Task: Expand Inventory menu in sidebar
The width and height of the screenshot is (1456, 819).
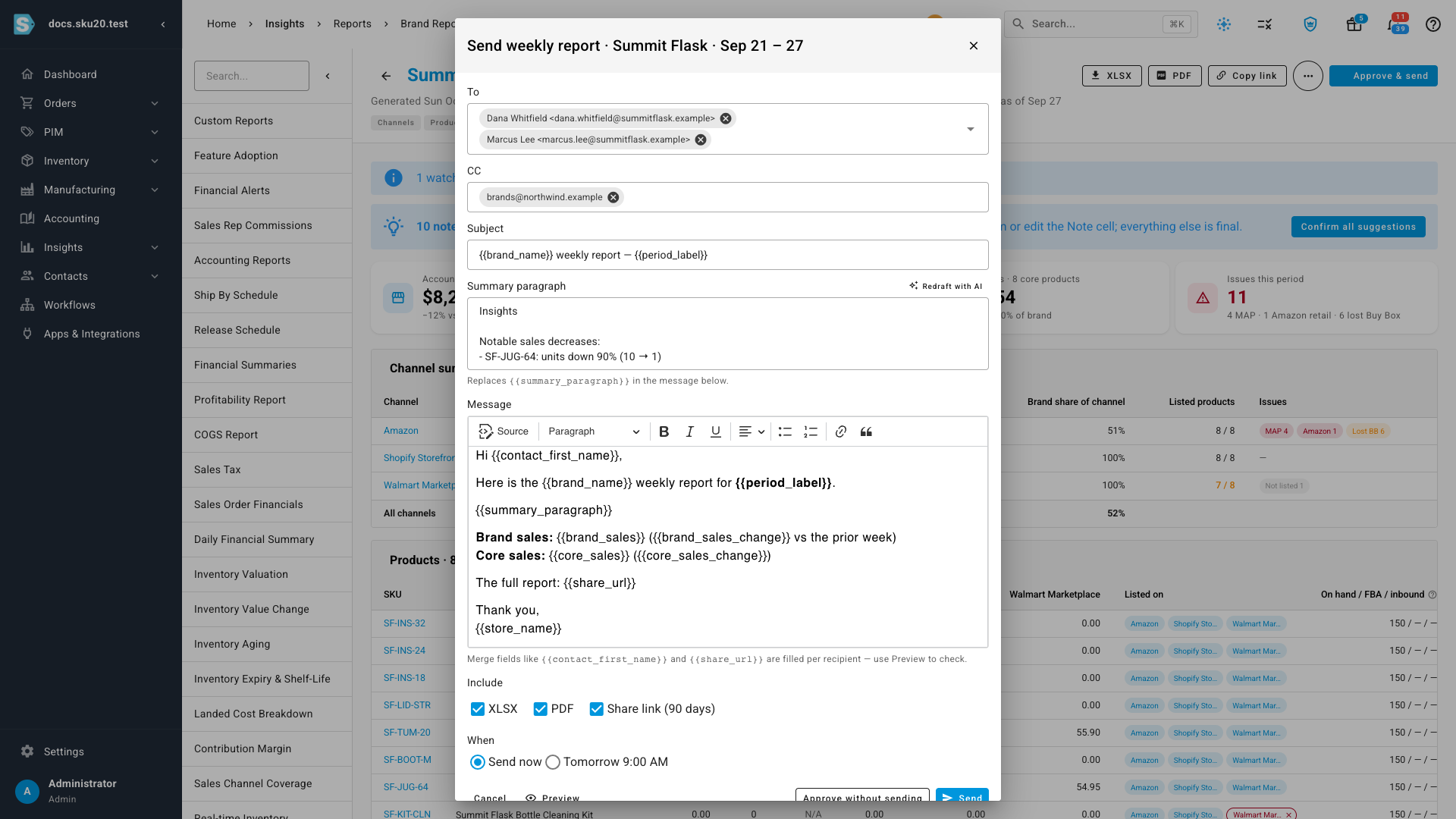Action: [91, 161]
